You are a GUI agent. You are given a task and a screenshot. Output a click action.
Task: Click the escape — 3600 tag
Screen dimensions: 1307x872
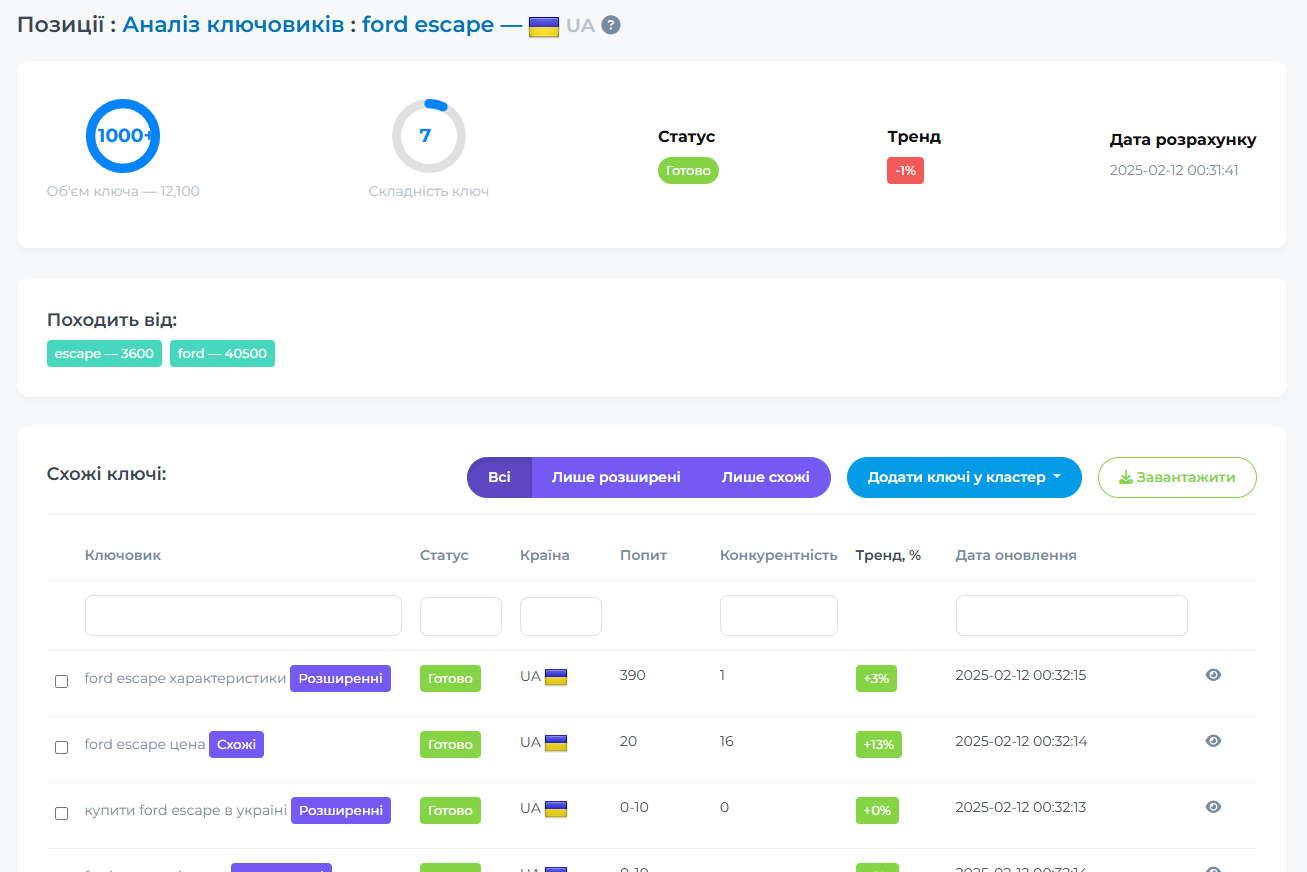tap(104, 354)
